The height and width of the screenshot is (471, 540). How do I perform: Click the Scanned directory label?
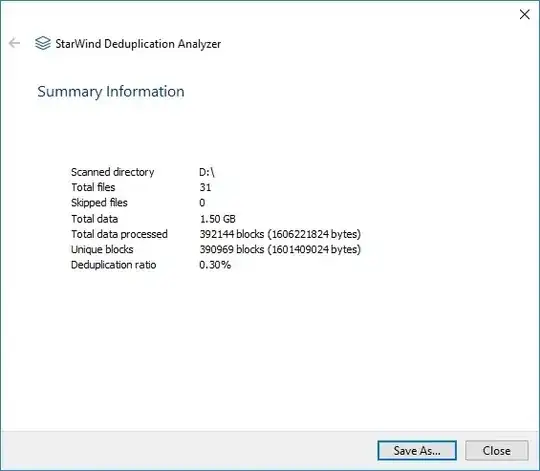[x=112, y=172]
